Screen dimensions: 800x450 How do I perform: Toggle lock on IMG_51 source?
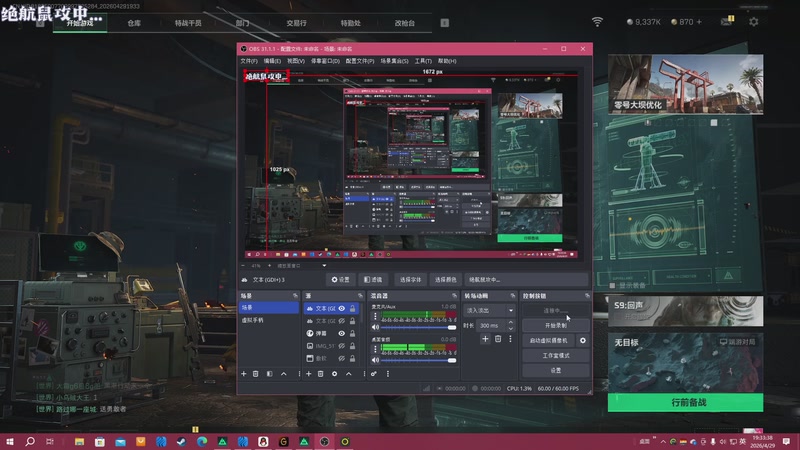(x=353, y=346)
